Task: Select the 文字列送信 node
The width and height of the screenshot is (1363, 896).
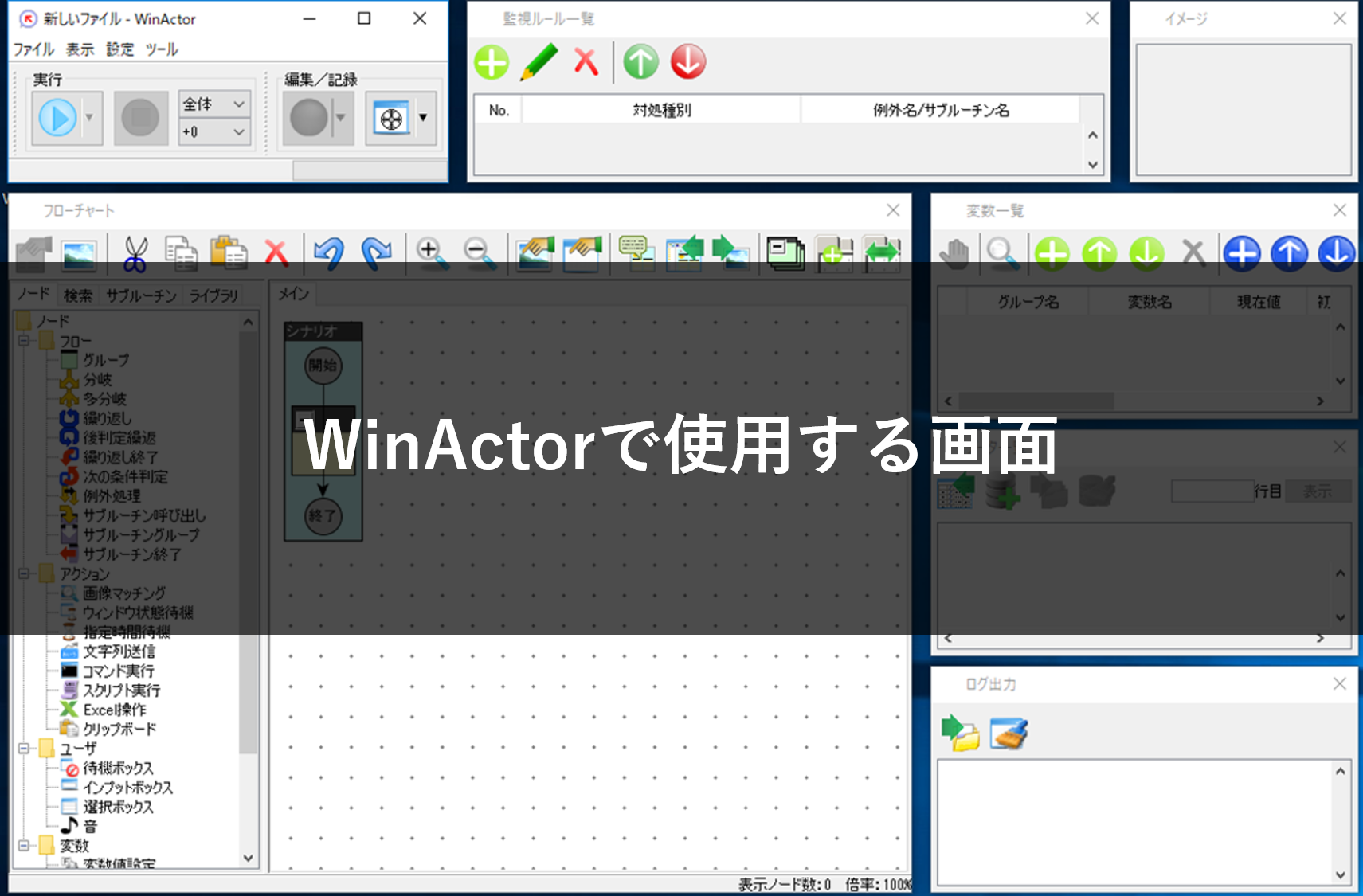Action: [x=119, y=651]
